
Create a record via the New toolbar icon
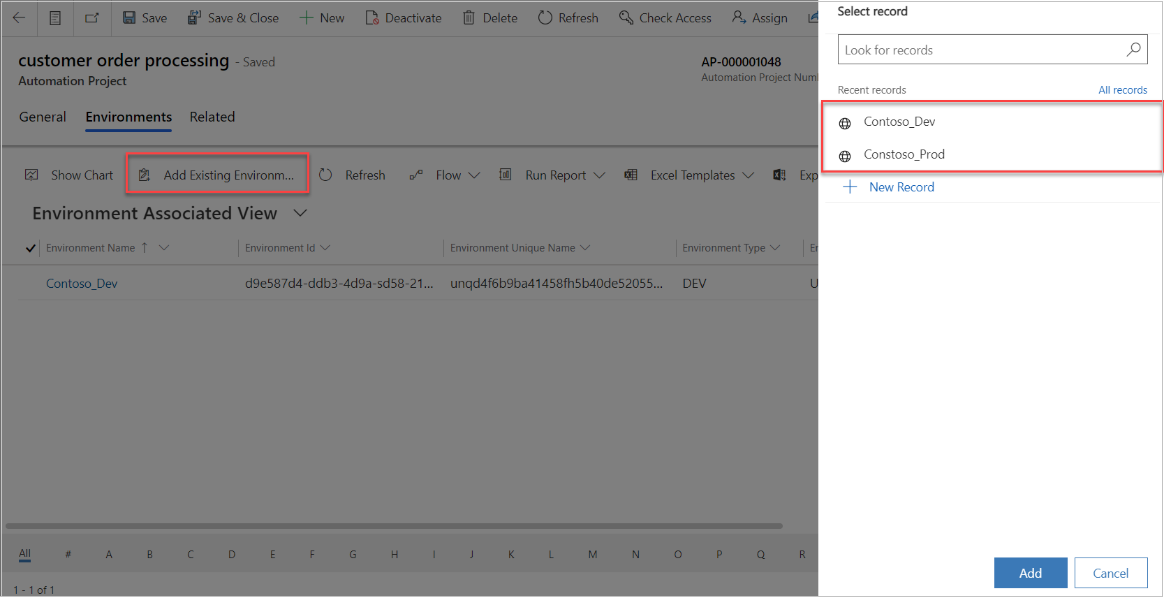(322, 17)
